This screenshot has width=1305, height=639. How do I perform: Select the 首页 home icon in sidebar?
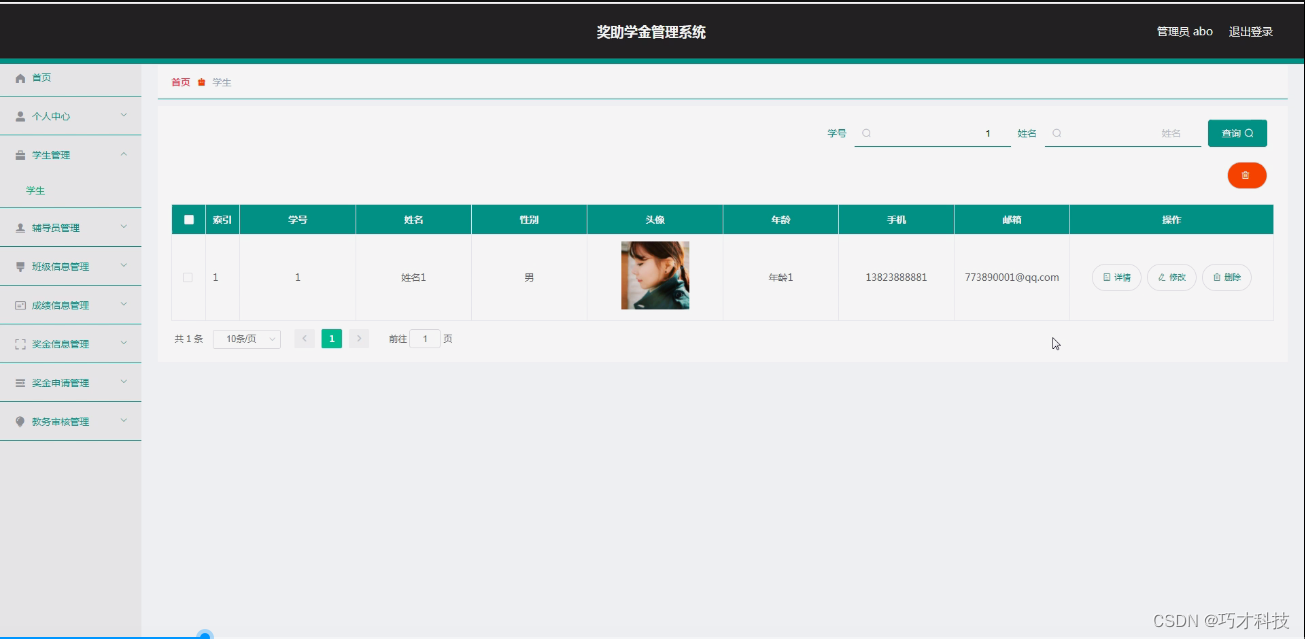click(x=20, y=78)
